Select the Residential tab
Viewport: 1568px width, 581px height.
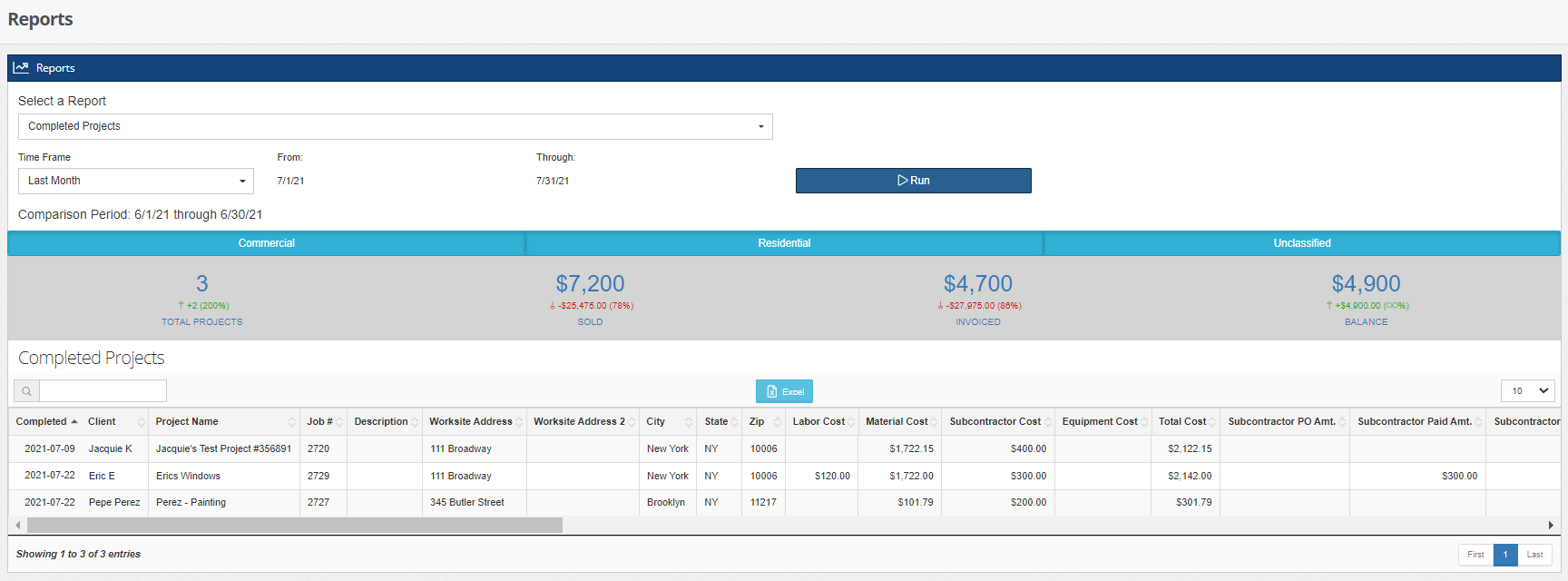(784, 243)
